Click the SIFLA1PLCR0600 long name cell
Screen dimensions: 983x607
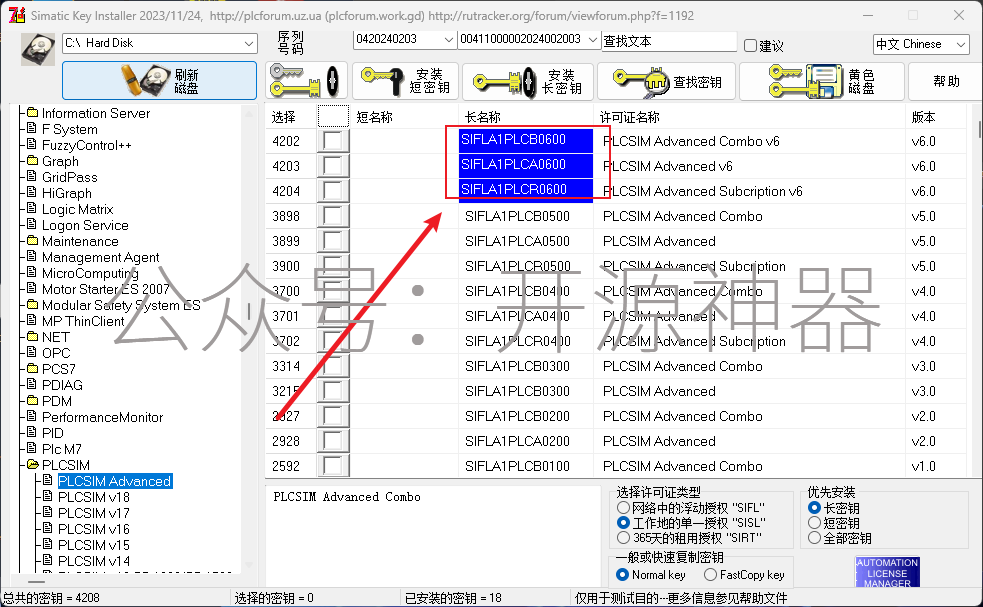pos(526,190)
